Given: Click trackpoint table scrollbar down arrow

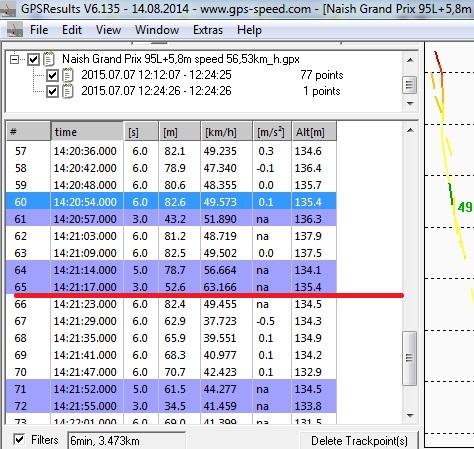Looking at the screenshot, I should (x=410, y=416).
